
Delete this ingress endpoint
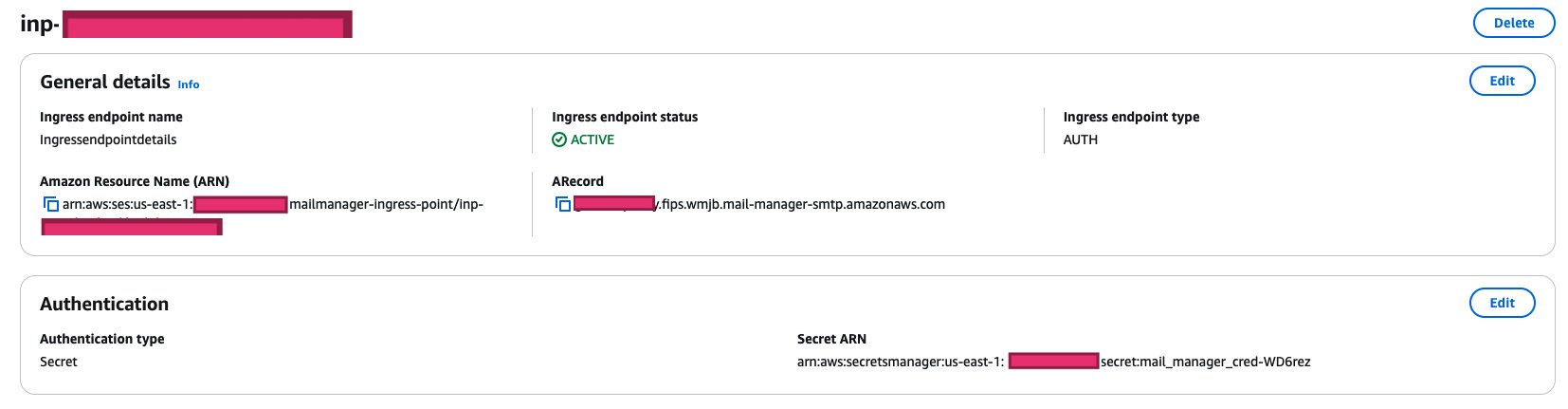coord(1514,23)
